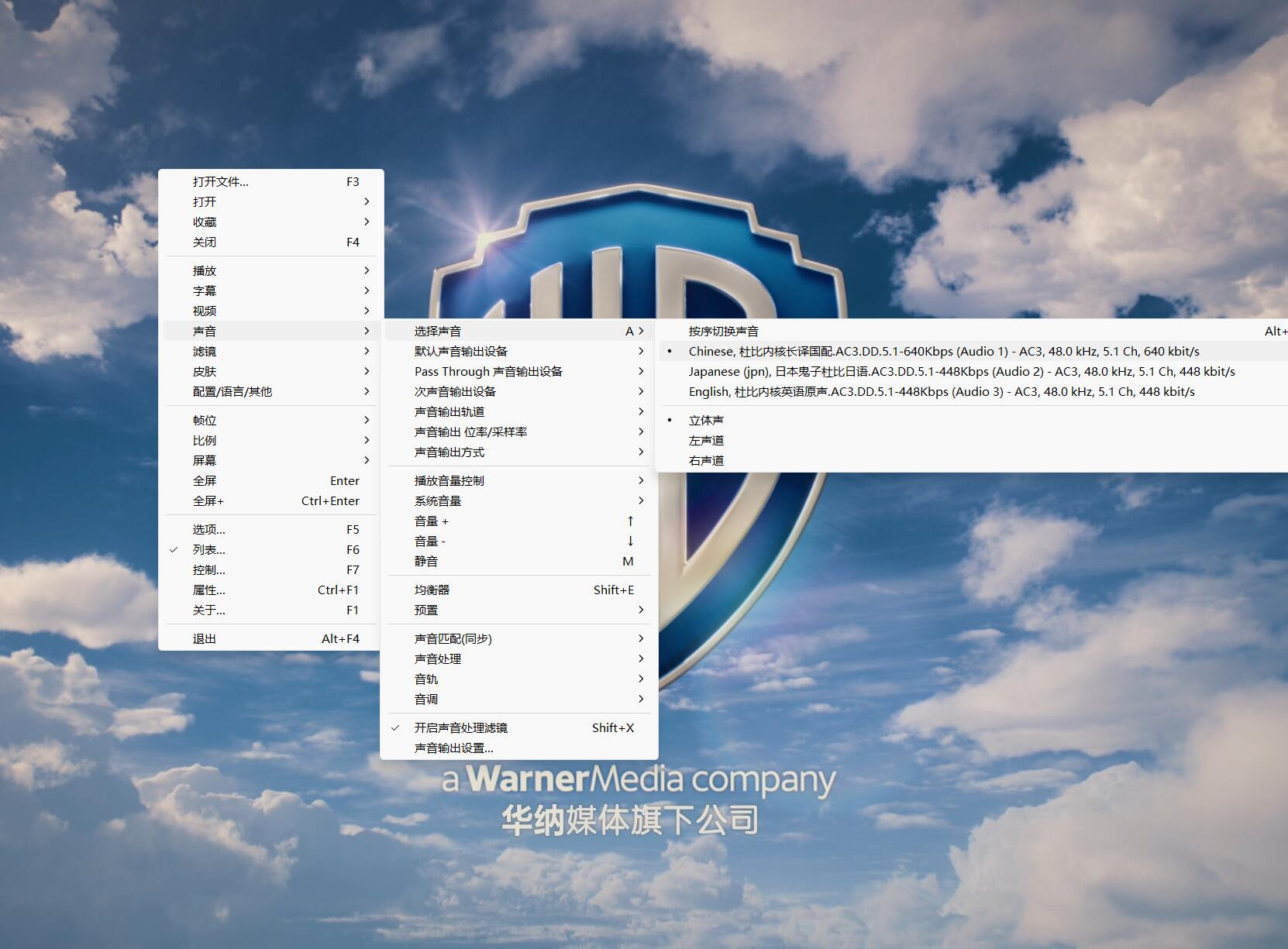Open the 关于... dialog

pyautogui.click(x=271, y=610)
